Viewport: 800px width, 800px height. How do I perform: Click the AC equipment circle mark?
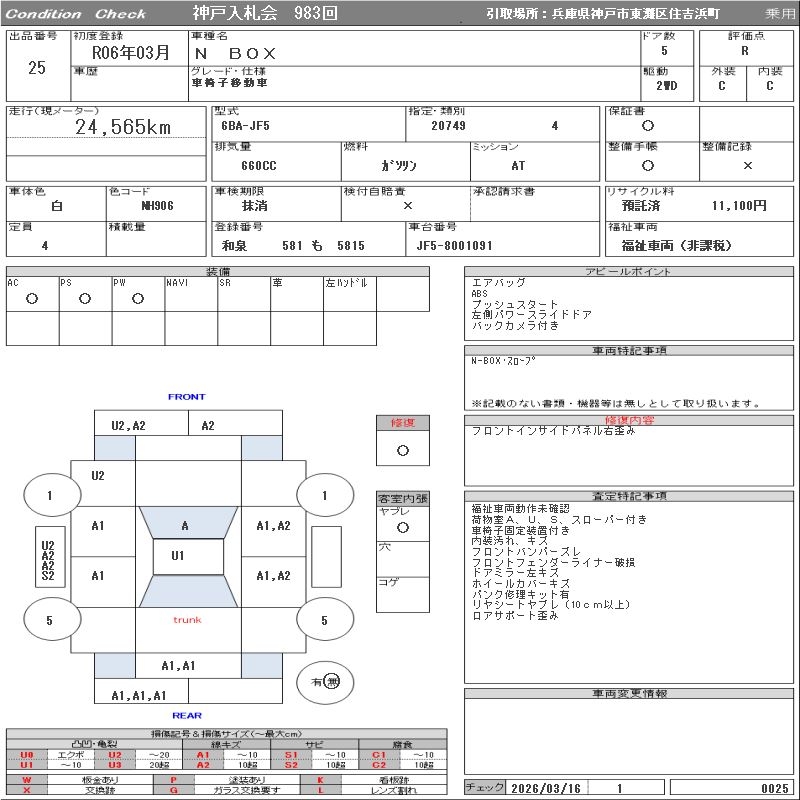(x=32, y=298)
